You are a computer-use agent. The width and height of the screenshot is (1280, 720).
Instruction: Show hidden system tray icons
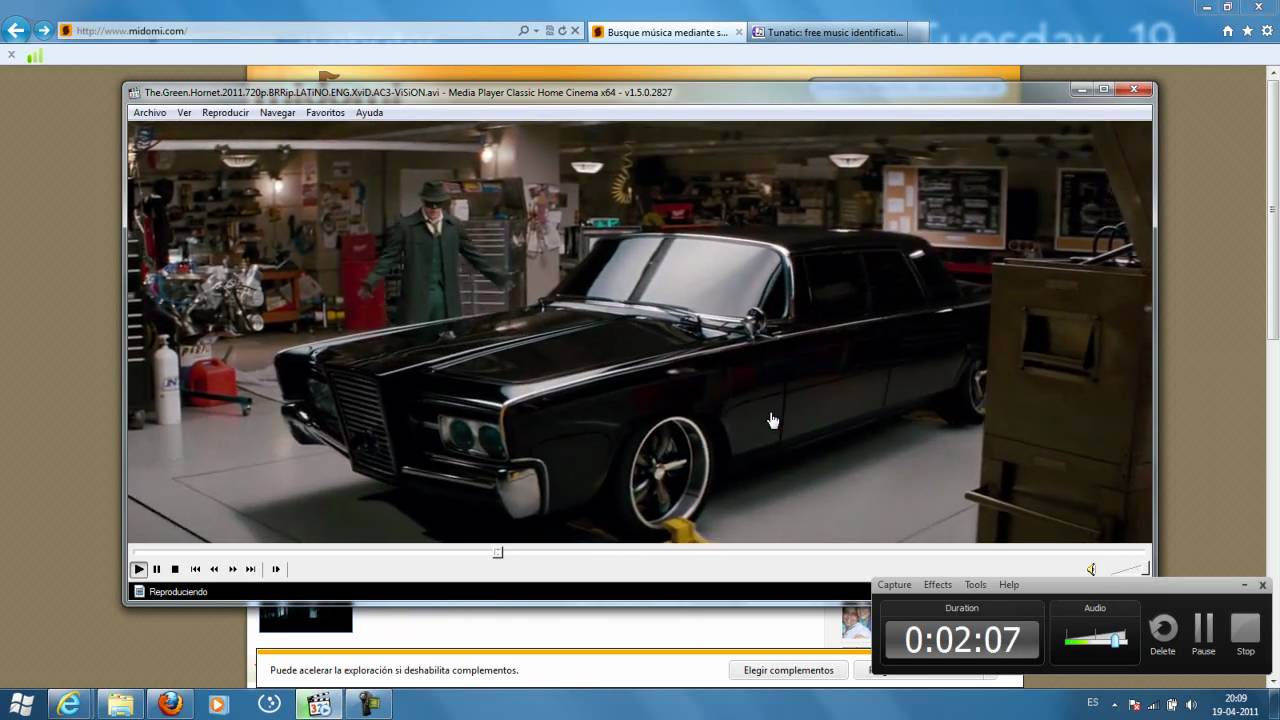(1115, 705)
